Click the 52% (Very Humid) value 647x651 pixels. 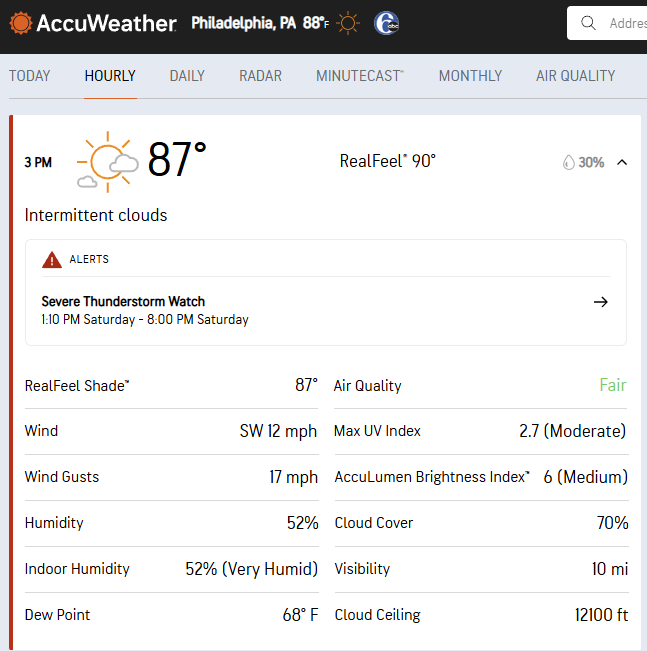(252, 569)
